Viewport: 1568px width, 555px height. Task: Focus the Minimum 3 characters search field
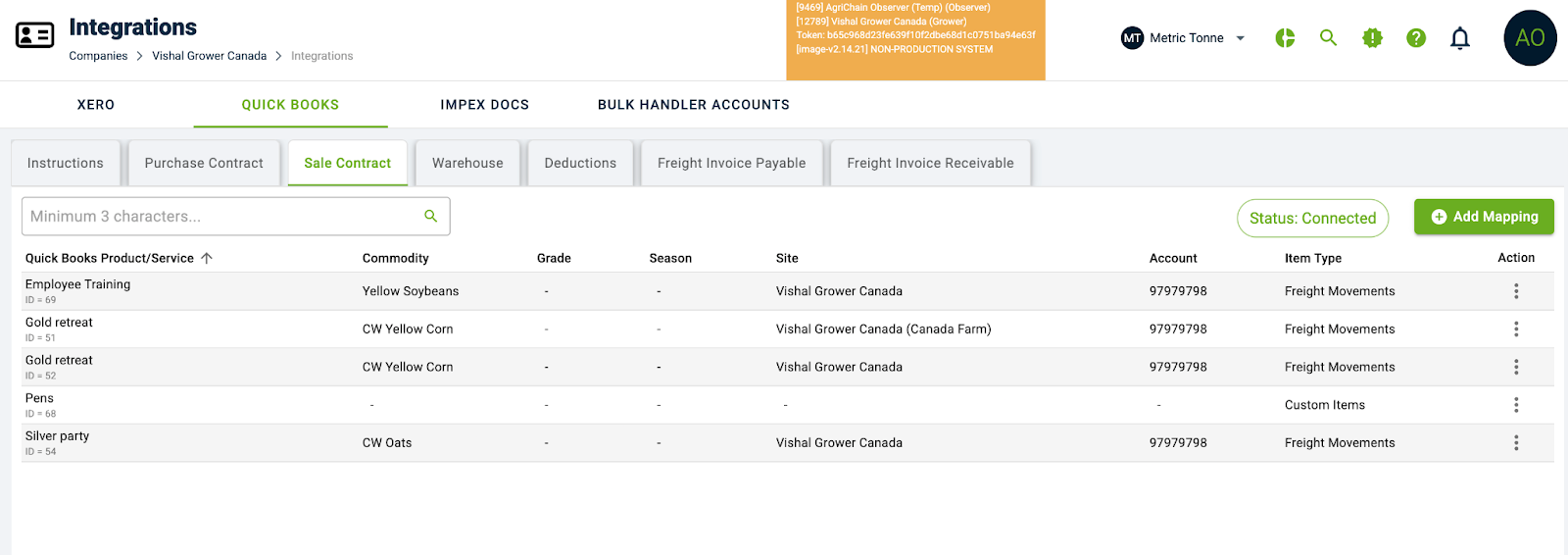(x=220, y=217)
